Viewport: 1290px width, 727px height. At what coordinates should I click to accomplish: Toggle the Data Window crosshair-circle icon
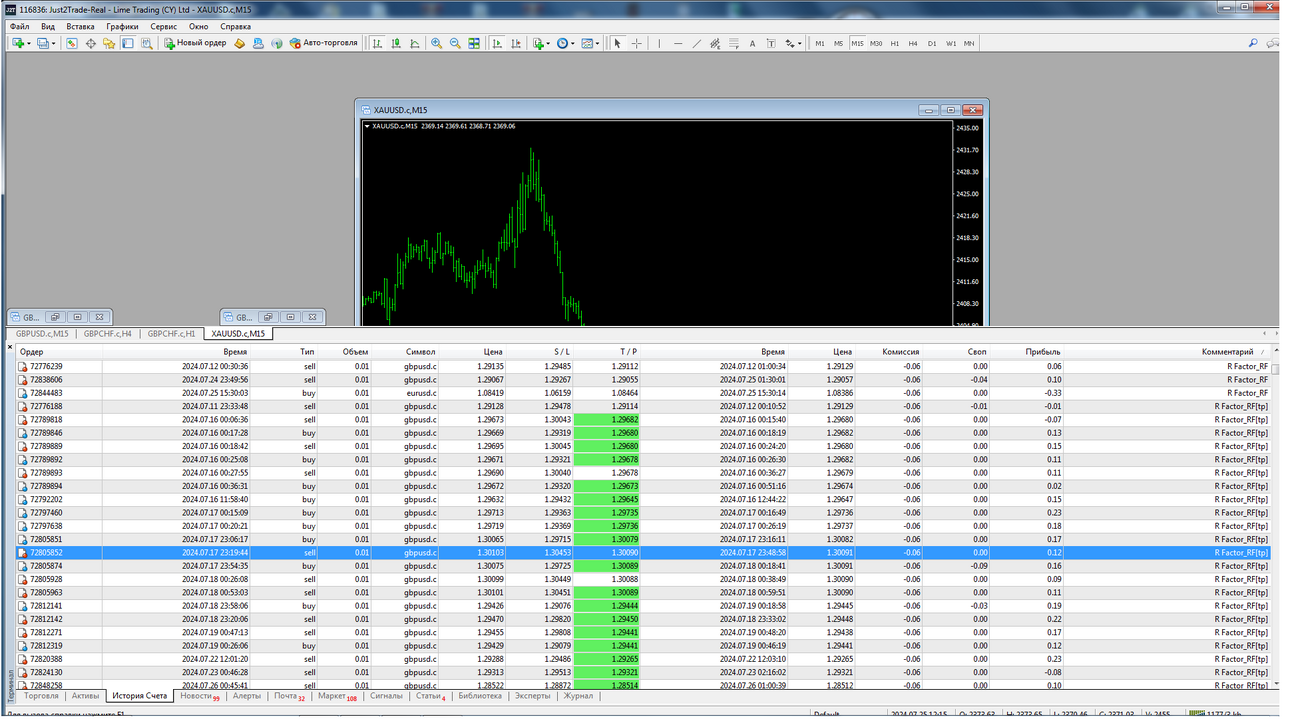point(91,43)
